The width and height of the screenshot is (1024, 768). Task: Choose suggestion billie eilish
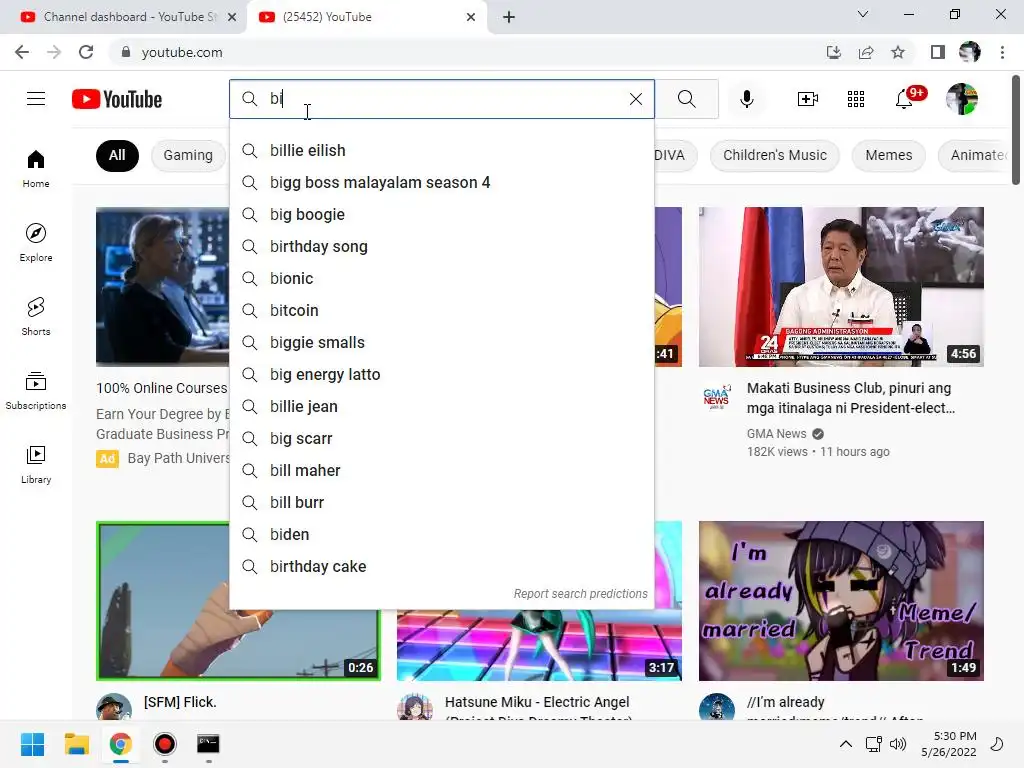pos(442,150)
